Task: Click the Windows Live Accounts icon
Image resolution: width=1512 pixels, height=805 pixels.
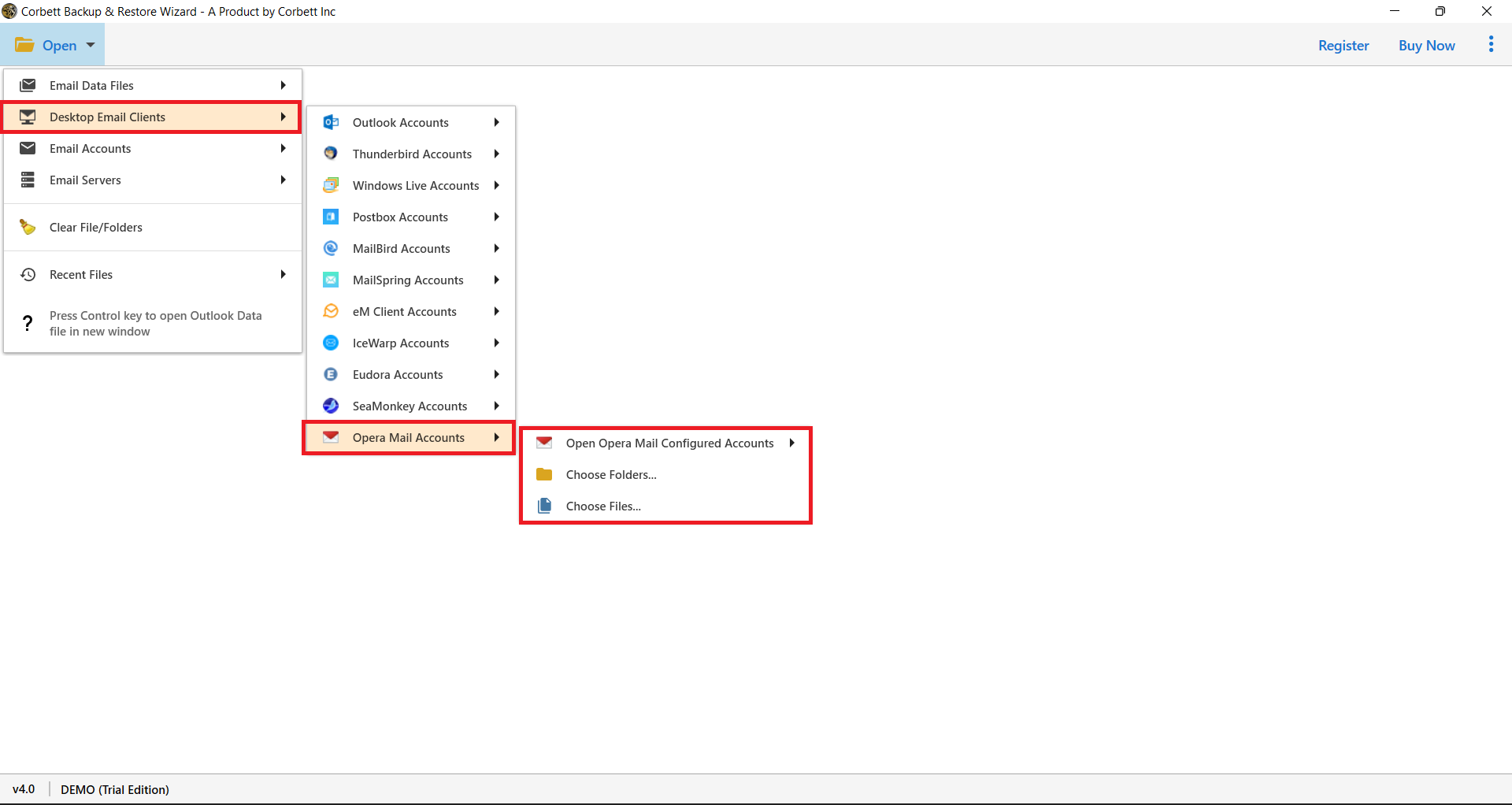Action: (331, 185)
